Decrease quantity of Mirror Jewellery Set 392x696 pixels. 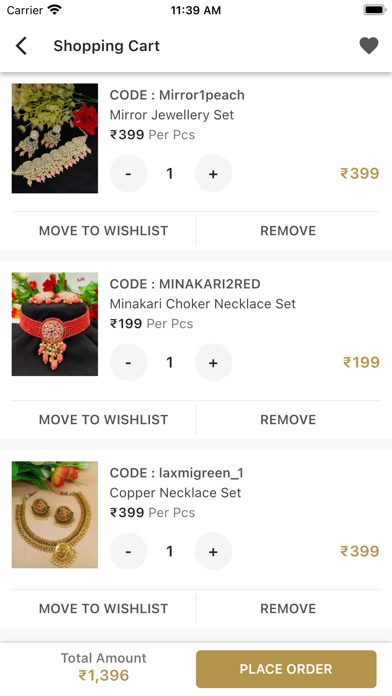pyautogui.click(x=128, y=174)
